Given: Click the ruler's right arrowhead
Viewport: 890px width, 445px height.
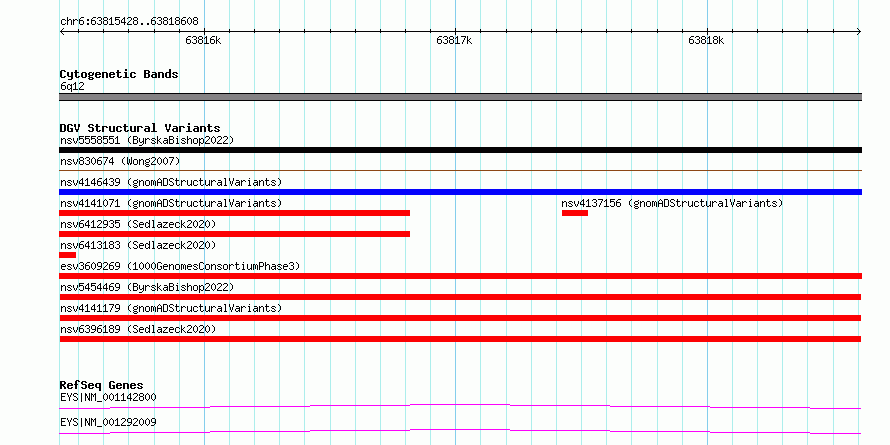Looking at the screenshot, I should 859,32.
